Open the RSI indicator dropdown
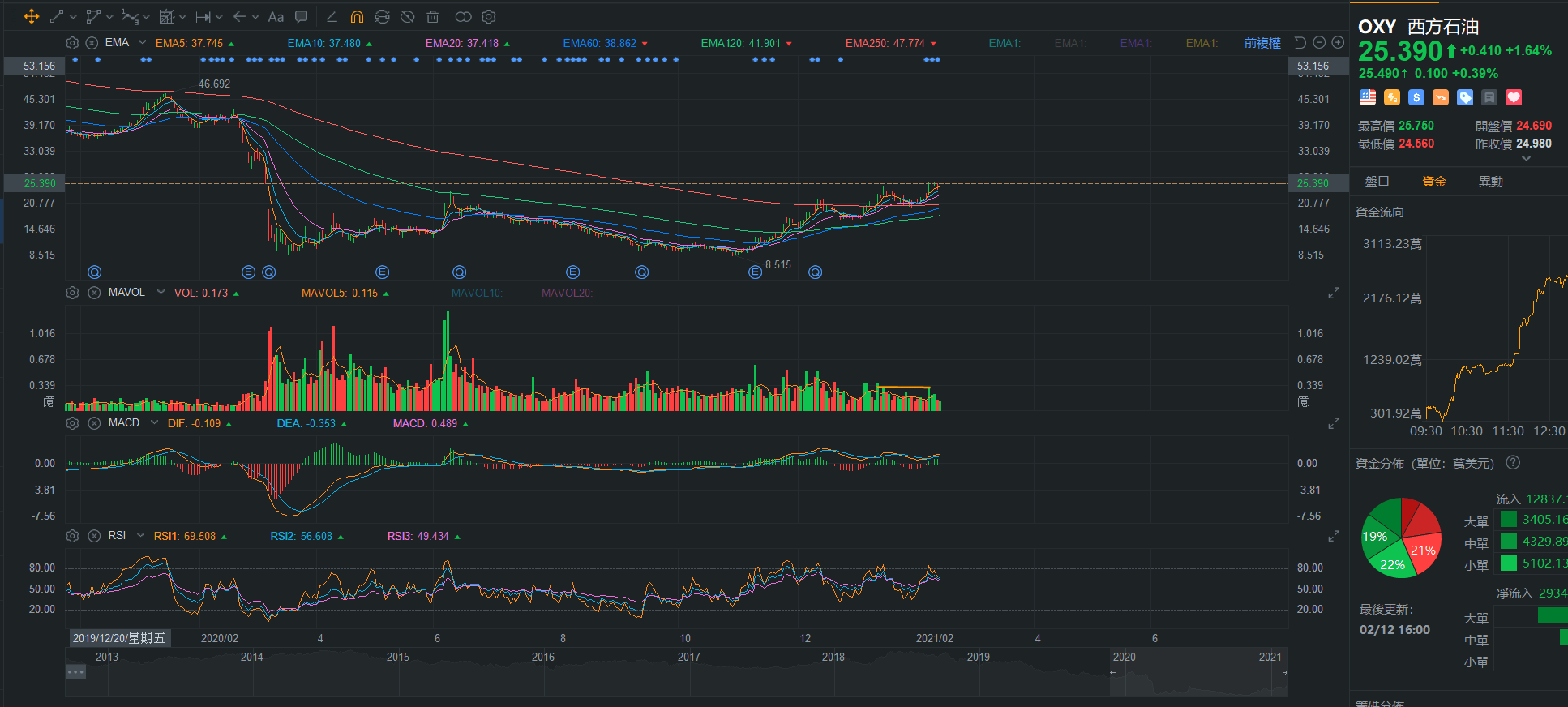1568x707 pixels. (x=141, y=535)
